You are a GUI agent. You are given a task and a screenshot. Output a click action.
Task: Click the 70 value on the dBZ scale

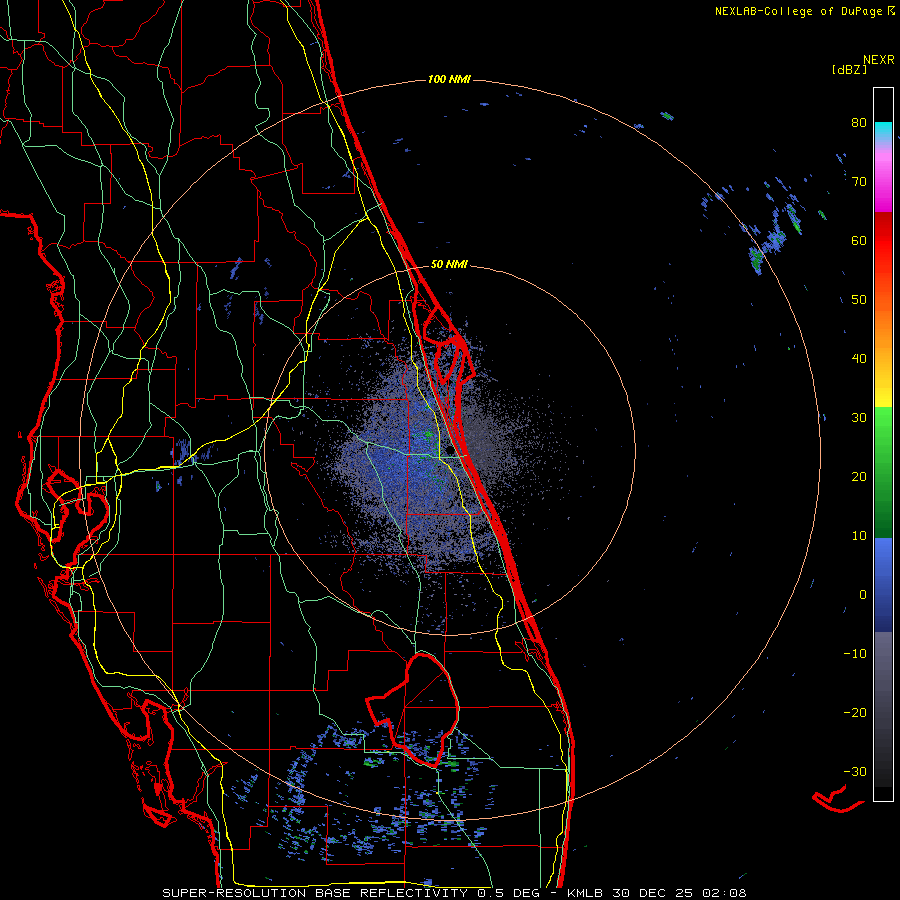coord(859,182)
